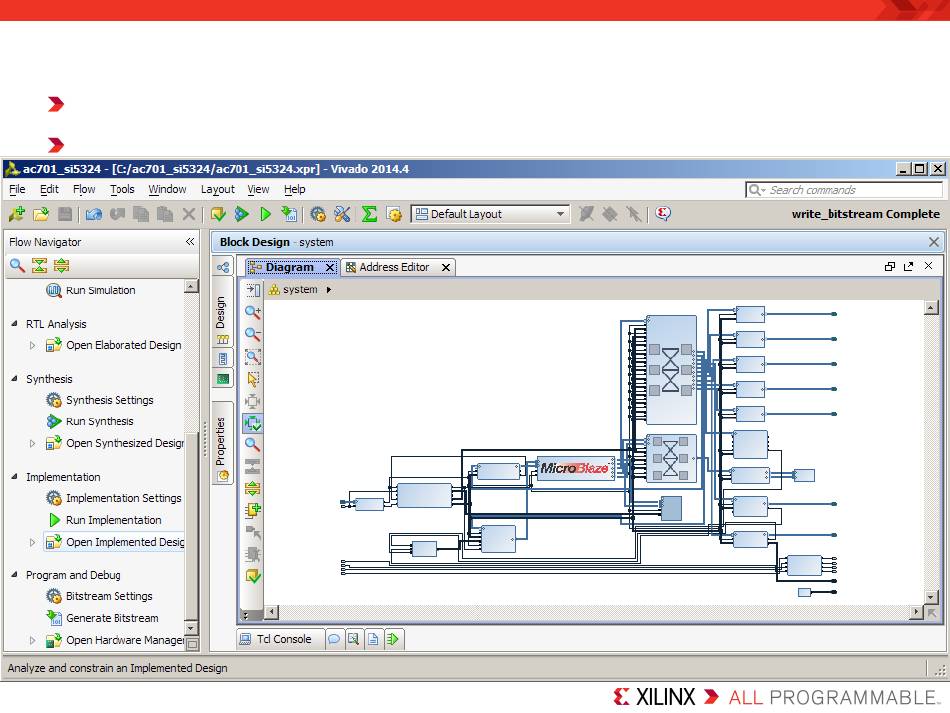The width and height of the screenshot is (950, 713).
Task: Click the red feedback icon in toolbar
Action: coord(663,214)
